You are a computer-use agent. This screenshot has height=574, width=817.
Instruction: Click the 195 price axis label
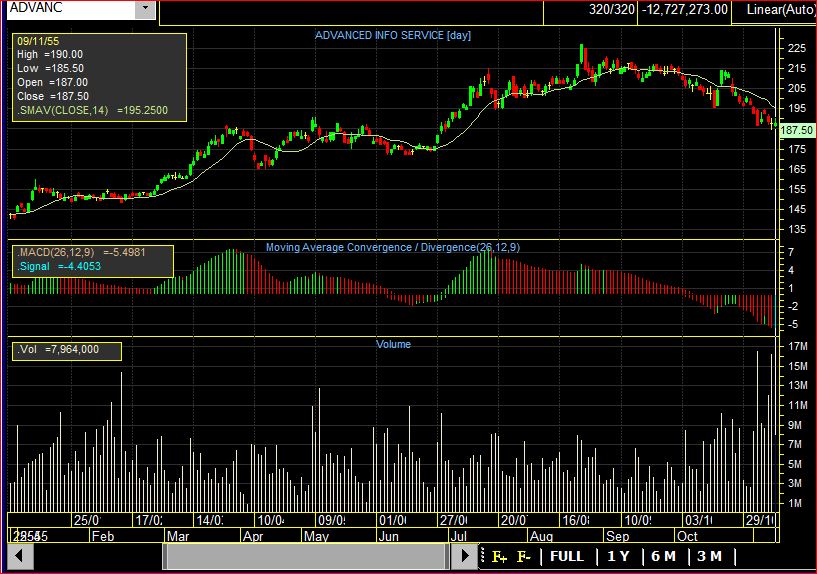(797, 108)
